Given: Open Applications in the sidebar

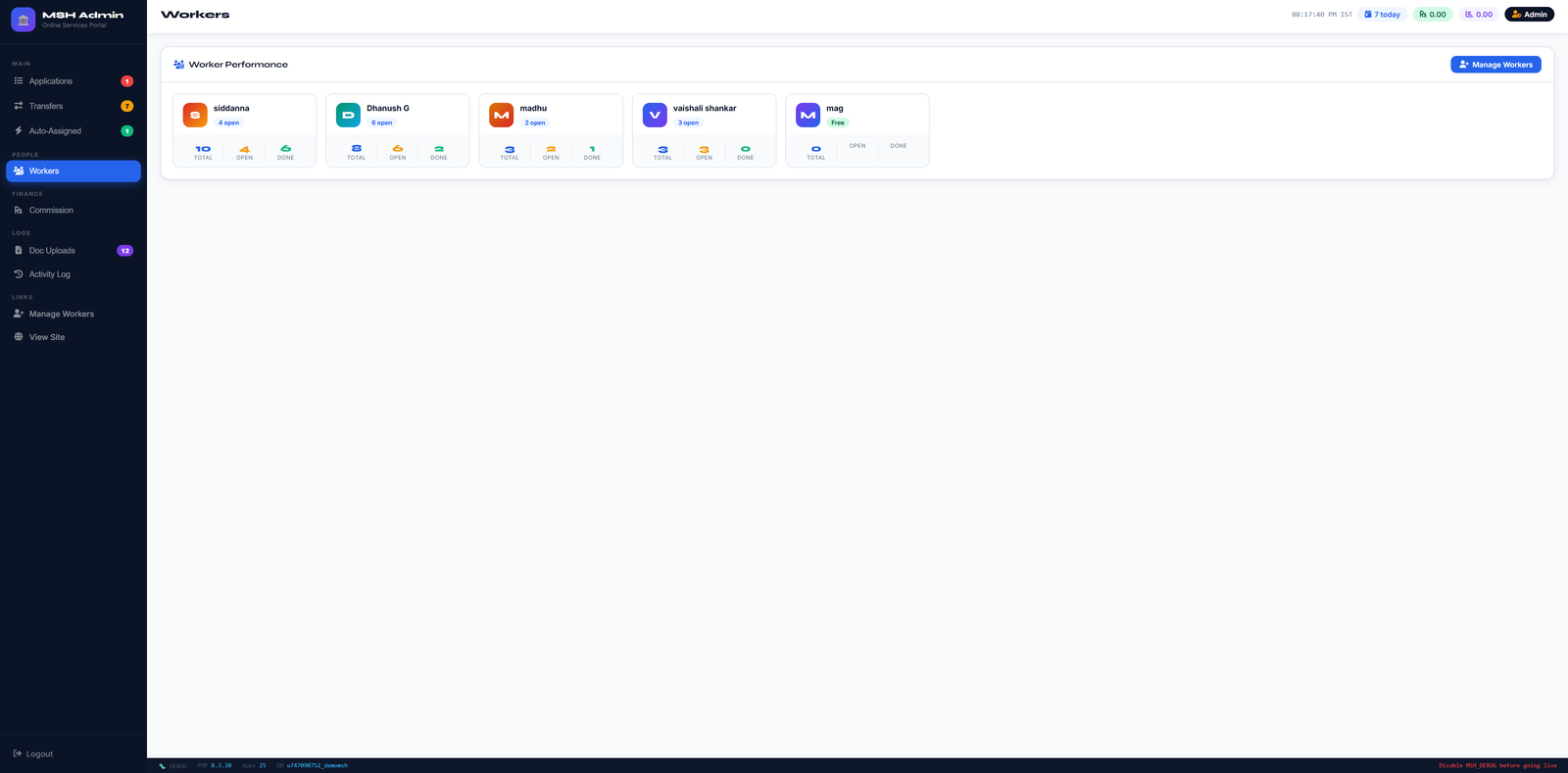Looking at the screenshot, I should pyautogui.click(x=73, y=81).
